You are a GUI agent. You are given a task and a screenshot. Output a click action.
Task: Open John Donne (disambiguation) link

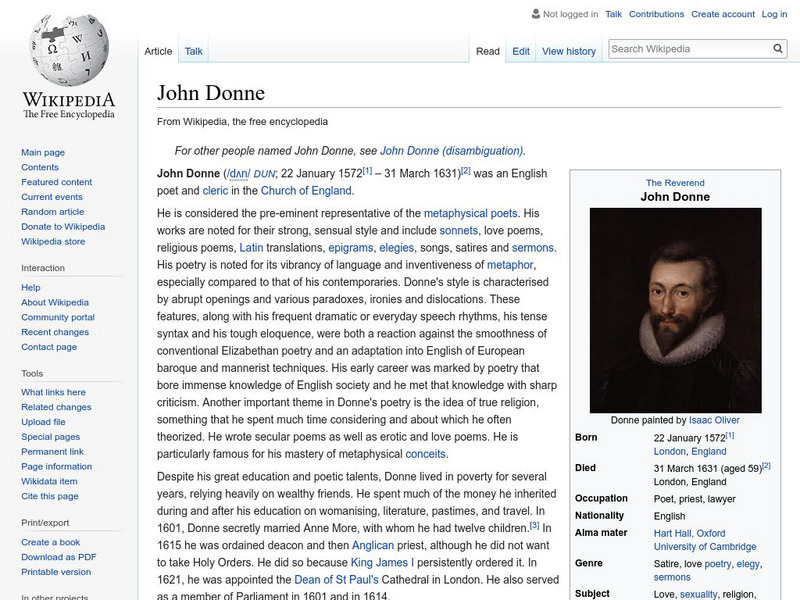coord(451,151)
